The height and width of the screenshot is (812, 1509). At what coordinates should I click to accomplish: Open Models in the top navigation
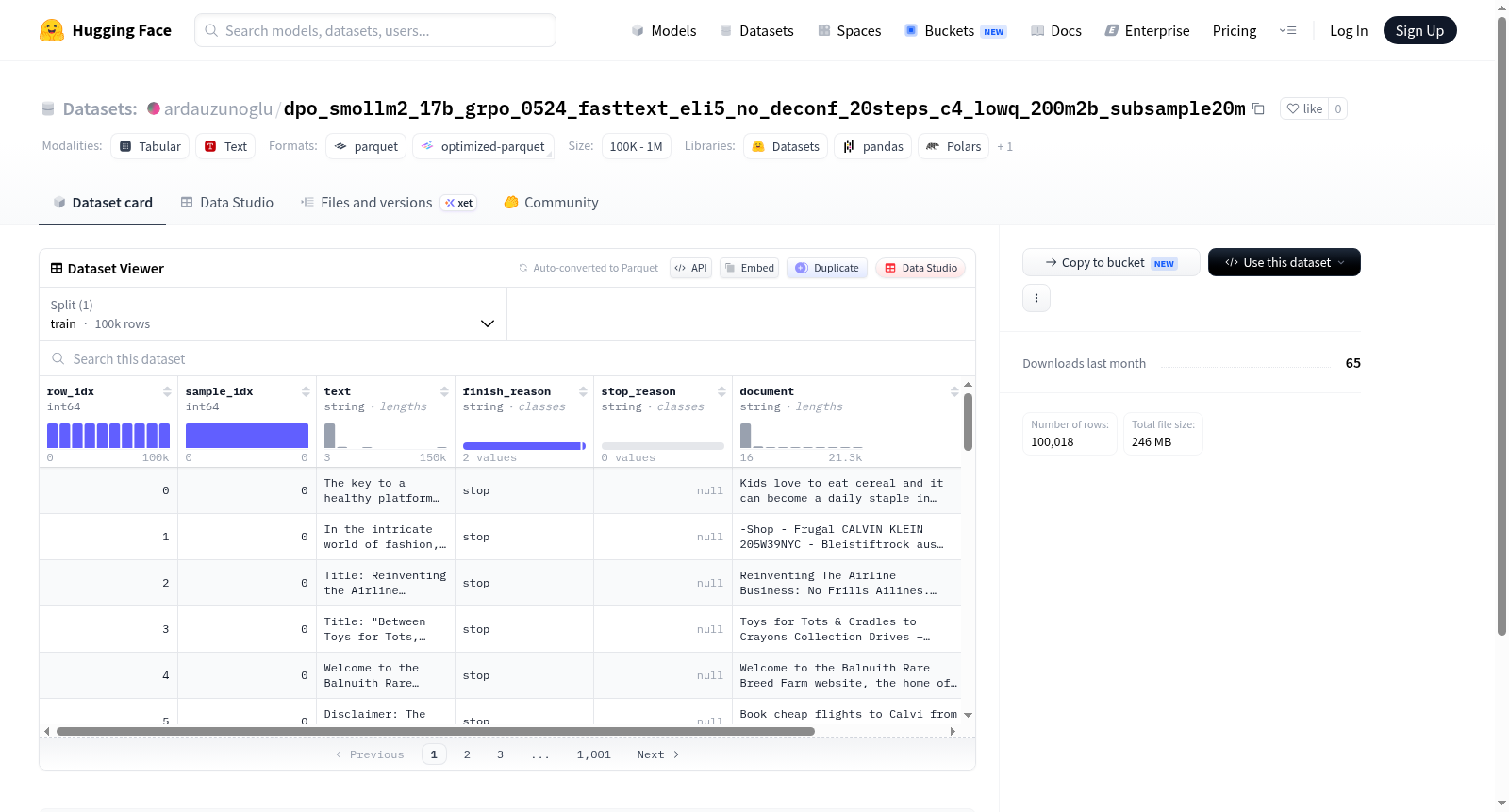(664, 30)
